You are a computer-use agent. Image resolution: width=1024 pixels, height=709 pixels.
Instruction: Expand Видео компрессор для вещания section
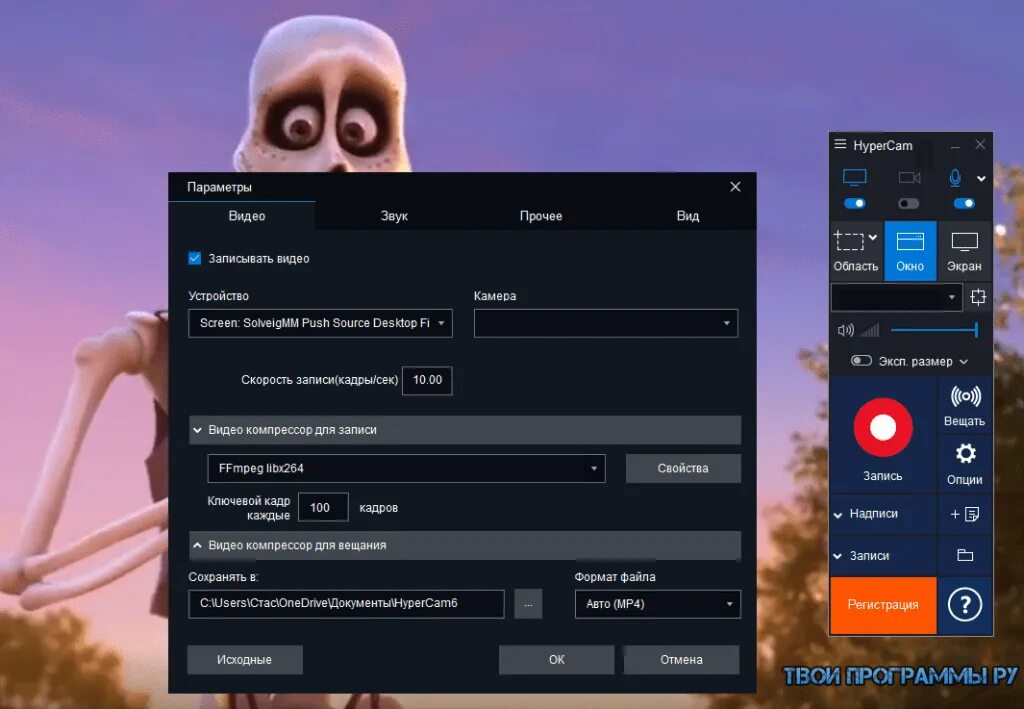(465, 545)
